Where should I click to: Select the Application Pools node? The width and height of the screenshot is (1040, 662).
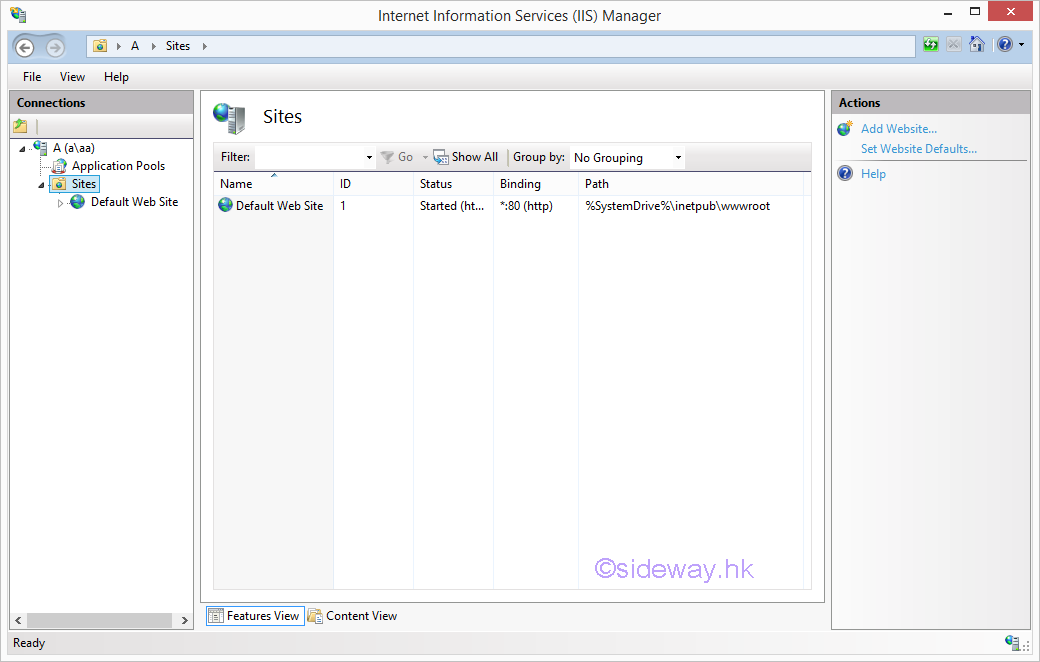118,166
